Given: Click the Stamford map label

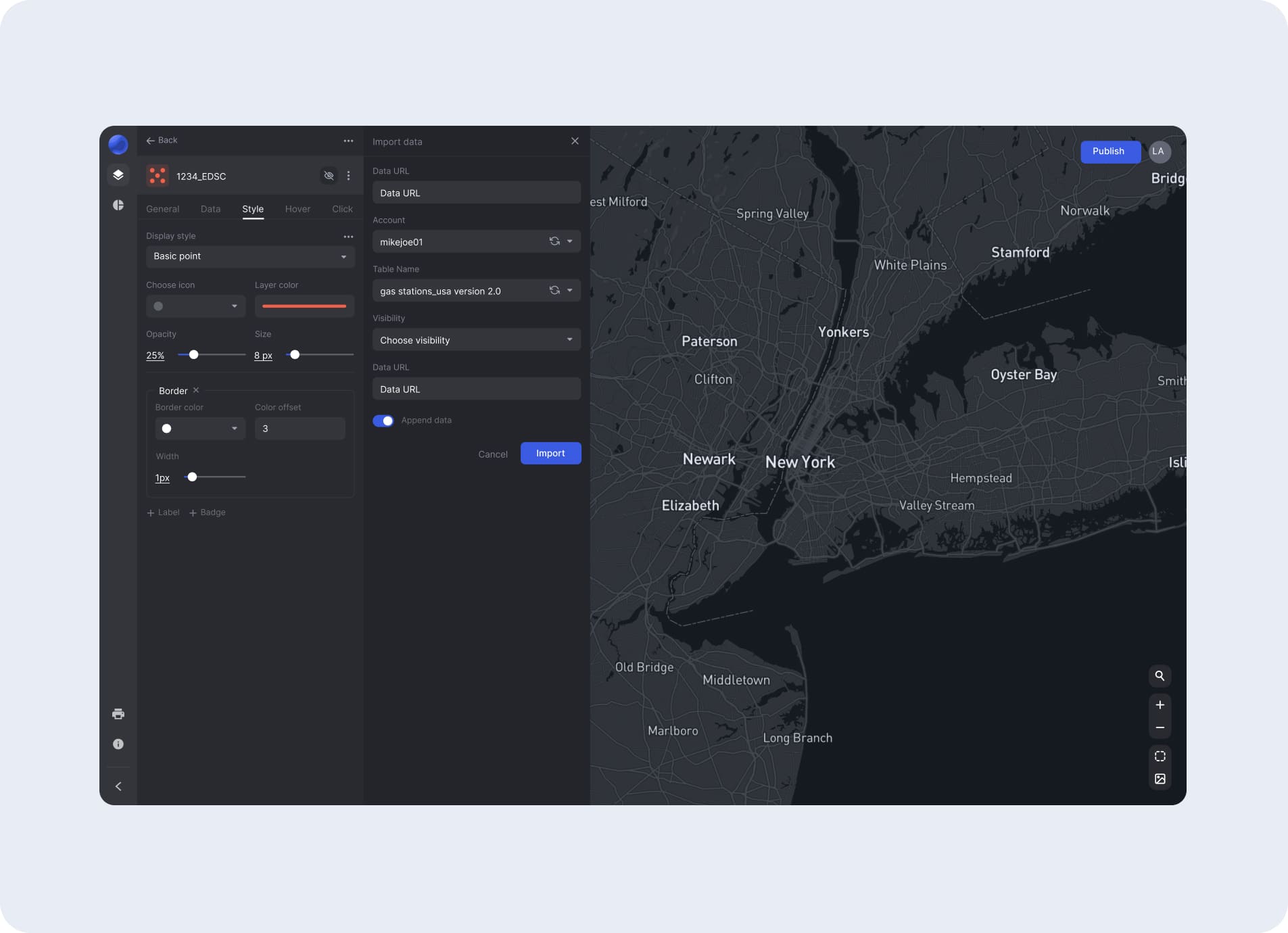Looking at the screenshot, I should (1020, 252).
